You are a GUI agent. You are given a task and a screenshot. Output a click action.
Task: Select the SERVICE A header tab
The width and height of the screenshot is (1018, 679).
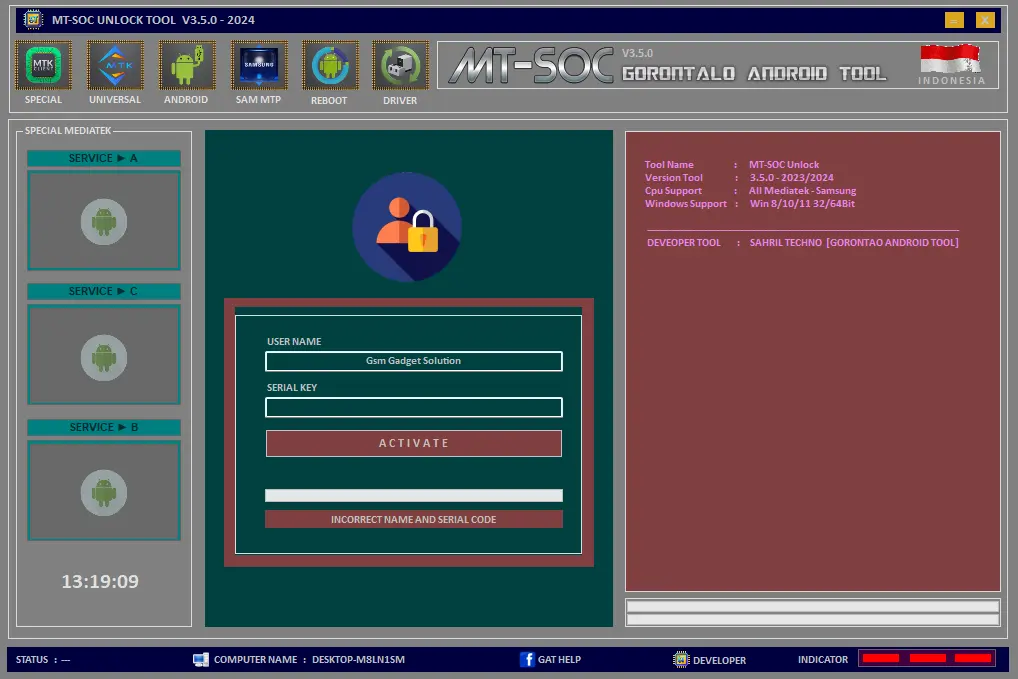[x=104, y=158]
